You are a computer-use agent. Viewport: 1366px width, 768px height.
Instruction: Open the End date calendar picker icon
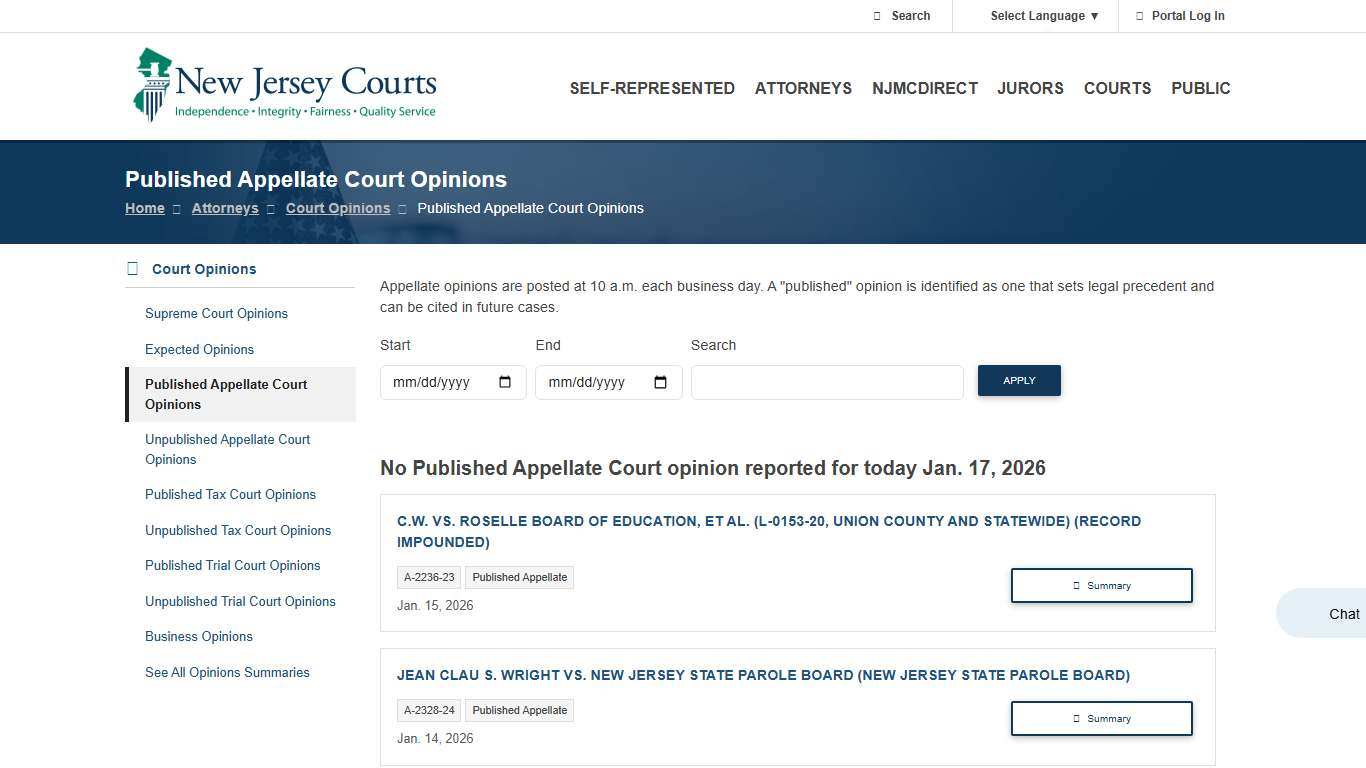pyautogui.click(x=660, y=381)
